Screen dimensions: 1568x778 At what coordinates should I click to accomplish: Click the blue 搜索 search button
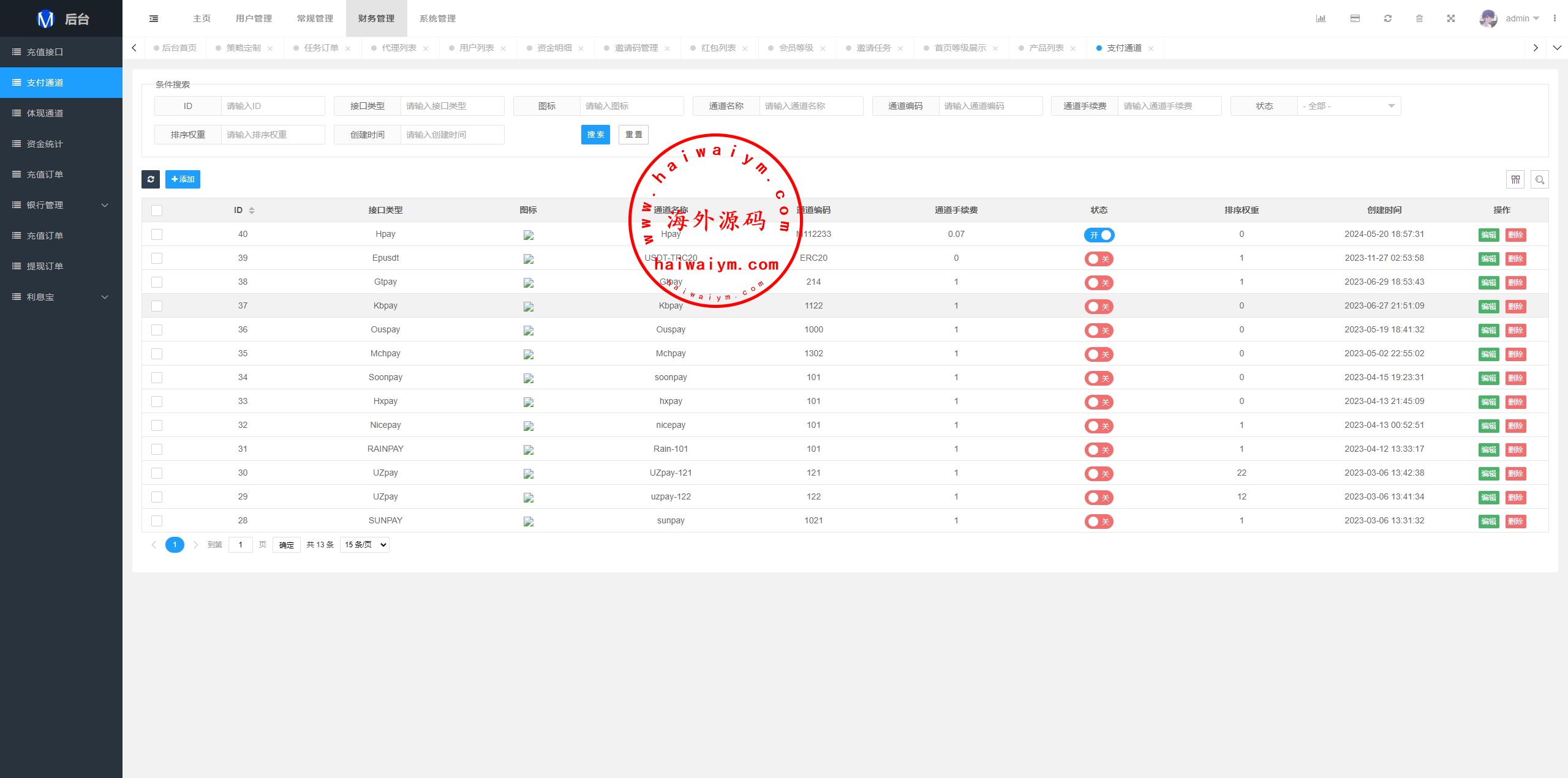click(595, 135)
